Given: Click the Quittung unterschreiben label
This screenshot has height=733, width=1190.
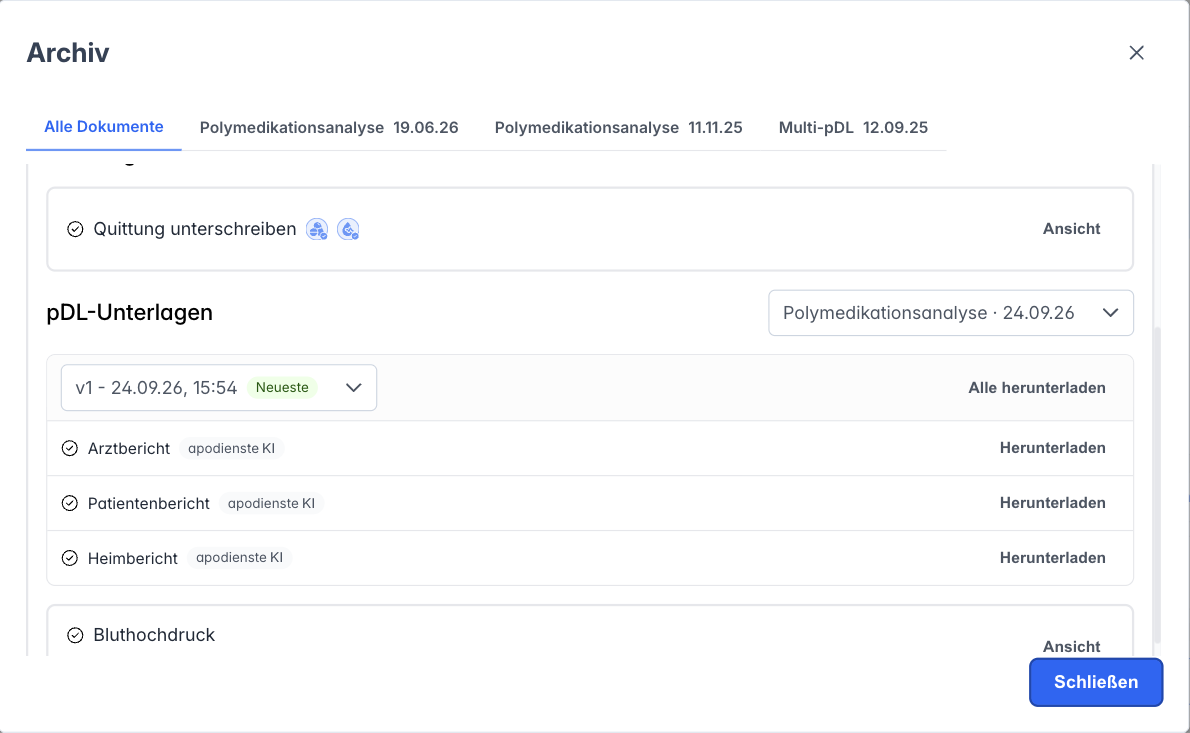Looking at the screenshot, I should tap(195, 229).
